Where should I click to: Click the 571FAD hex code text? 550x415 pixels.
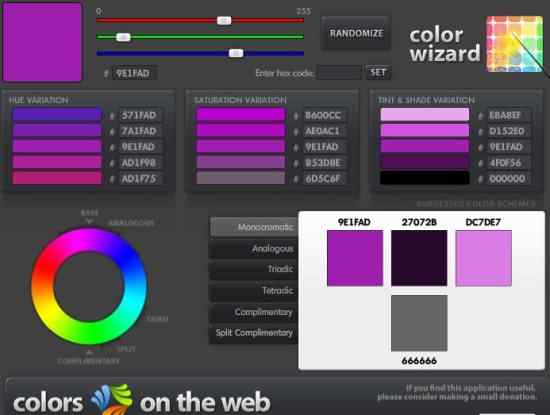tap(139, 115)
